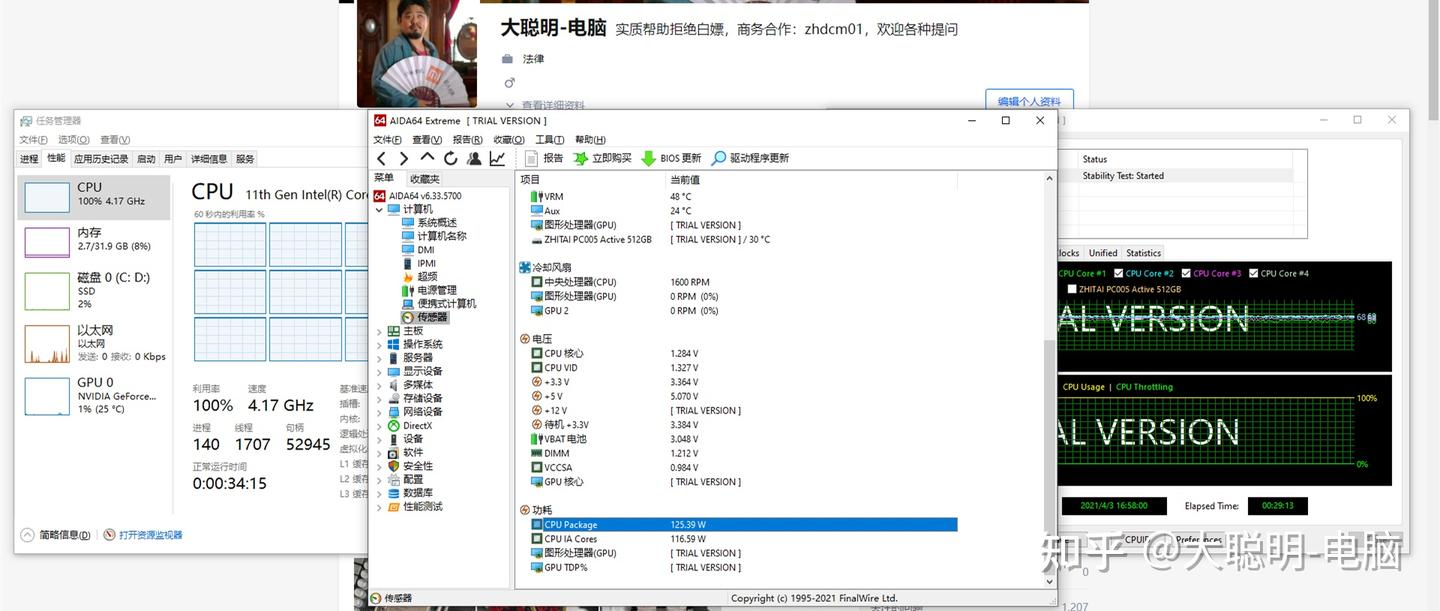Click the back navigation arrow in AIDA64
This screenshot has width=1440, height=611.
coord(382,157)
